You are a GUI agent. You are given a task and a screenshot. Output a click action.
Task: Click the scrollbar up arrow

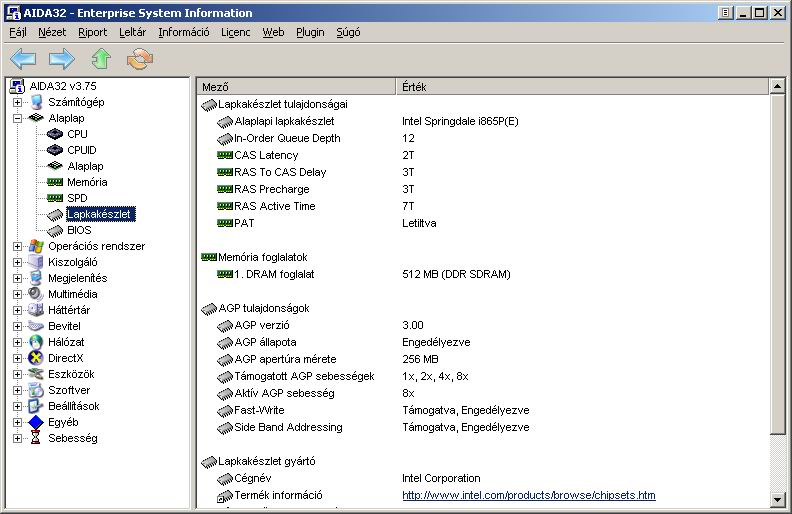click(x=777, y=86)
